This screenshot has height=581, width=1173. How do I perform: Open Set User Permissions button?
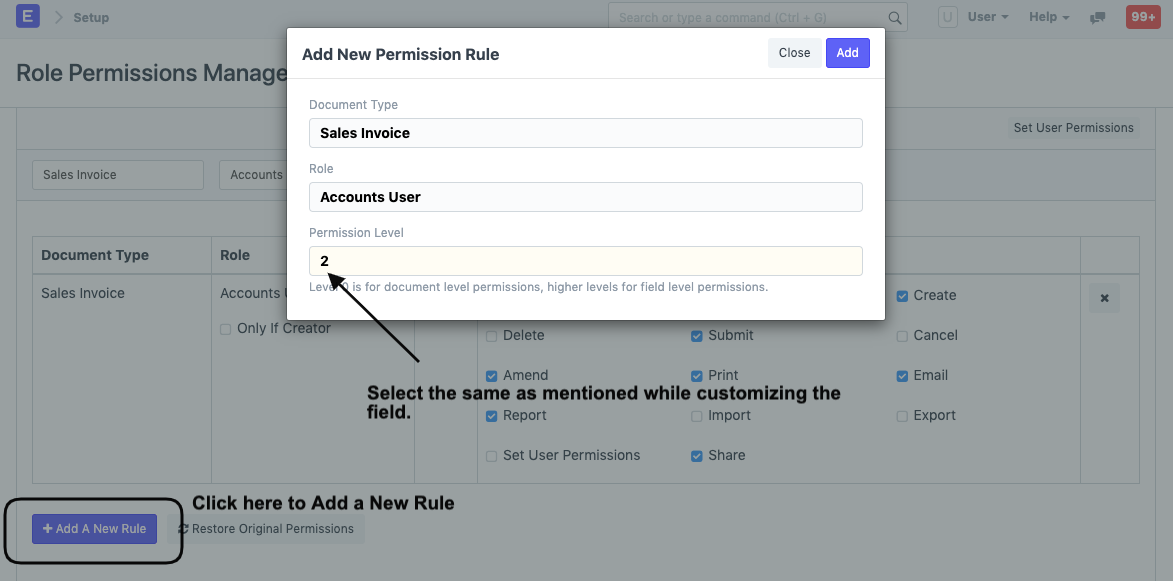[x=1073, y=128]
